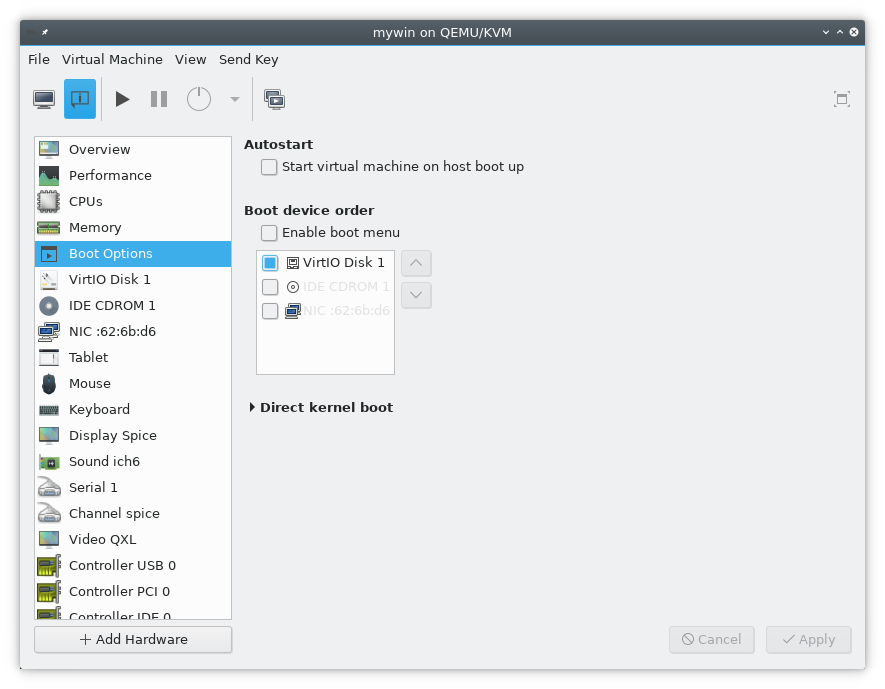The image size is (885, 689).
Task: Select the Mouse device entry
Action: coord(133,383)
